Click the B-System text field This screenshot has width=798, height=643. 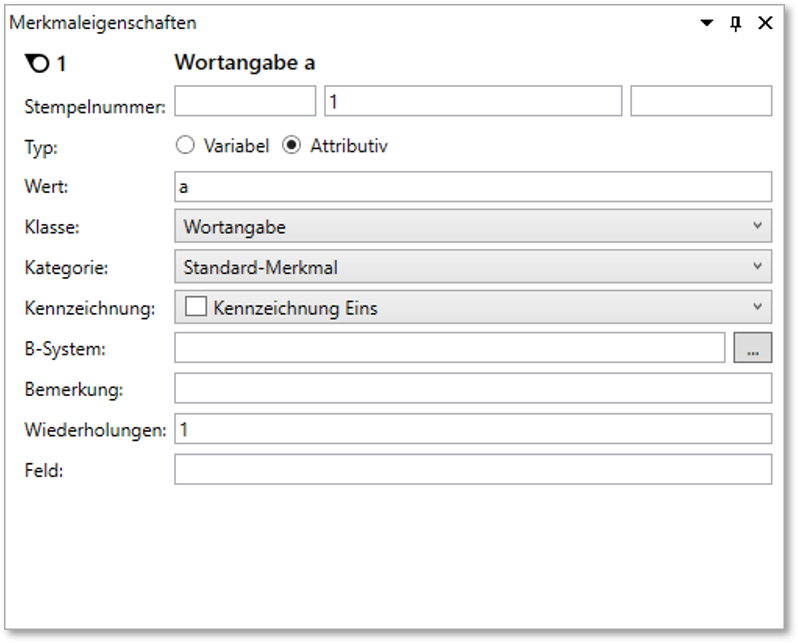449,348
